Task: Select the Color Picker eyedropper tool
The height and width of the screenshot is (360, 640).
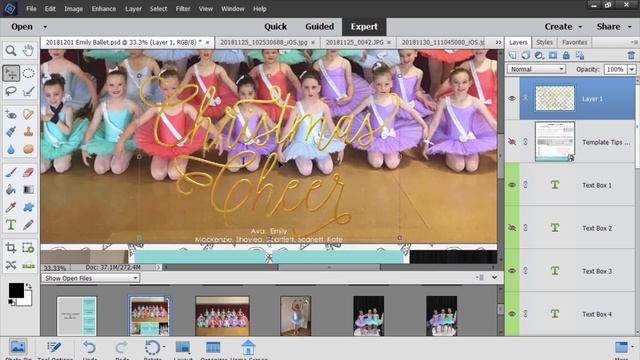Action: pyautogui.click(x=11, y=207)
